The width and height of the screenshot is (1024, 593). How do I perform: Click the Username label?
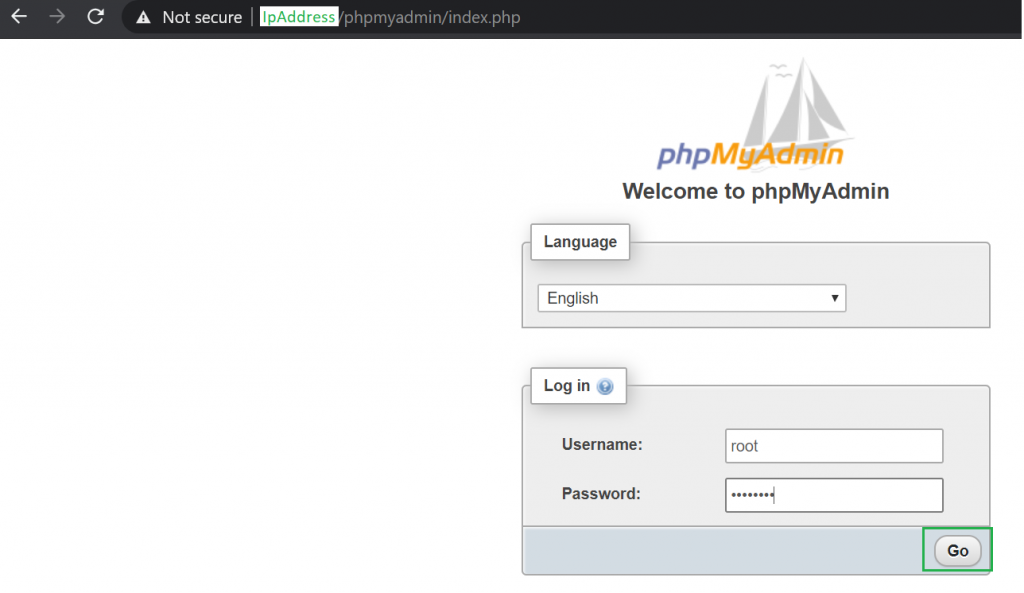coord(601,445)
